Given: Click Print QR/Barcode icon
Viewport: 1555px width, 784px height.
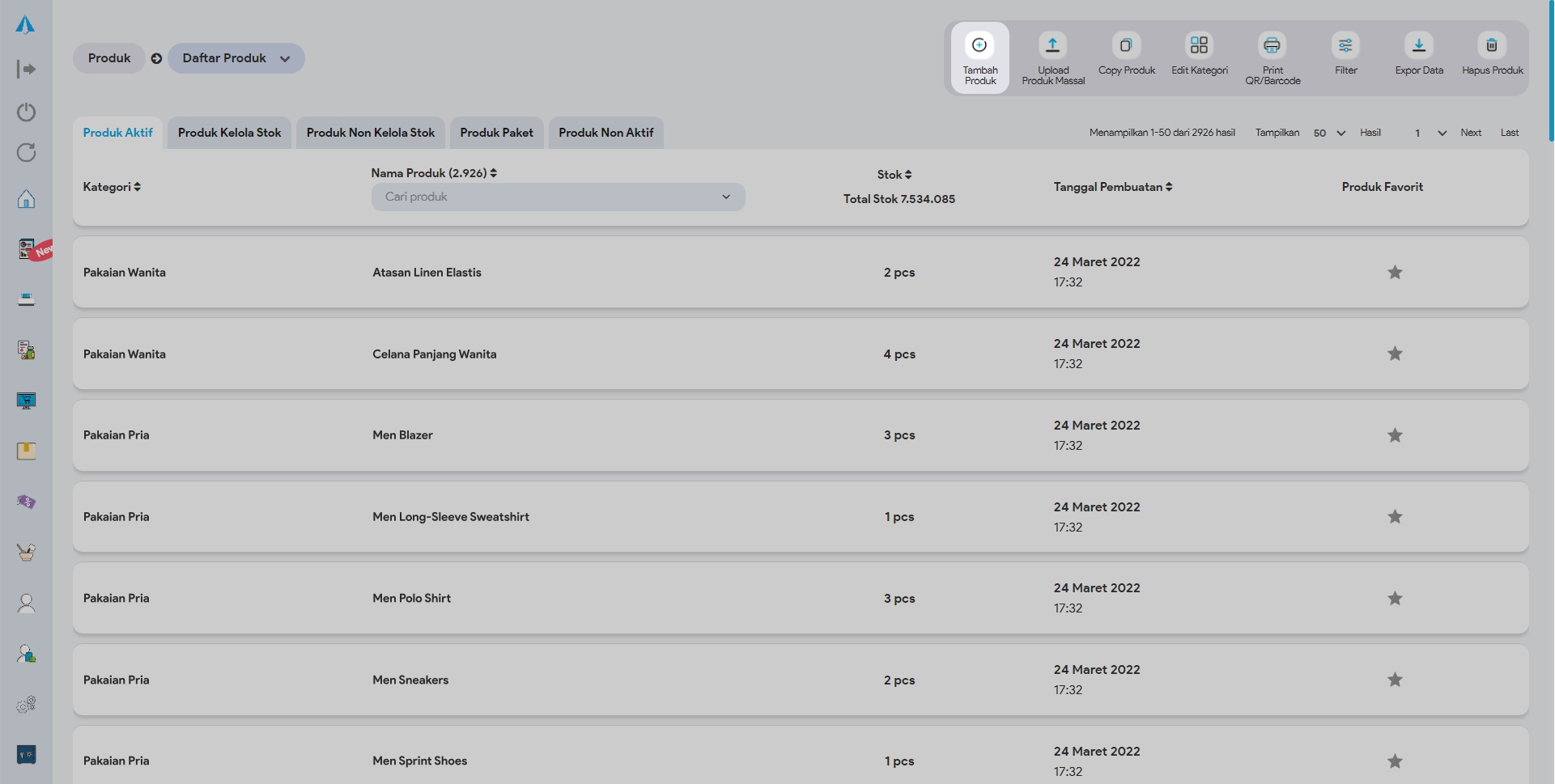Looking at the screenshot, I should tap(1272, 45).
